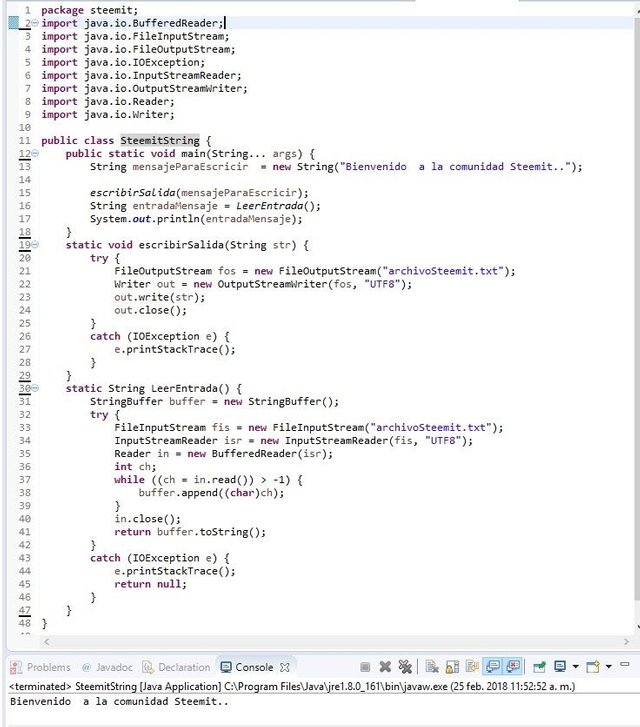Click the StringBuffer buffer declaration line
Screen dimensions: 640x727
click(214, 401)
